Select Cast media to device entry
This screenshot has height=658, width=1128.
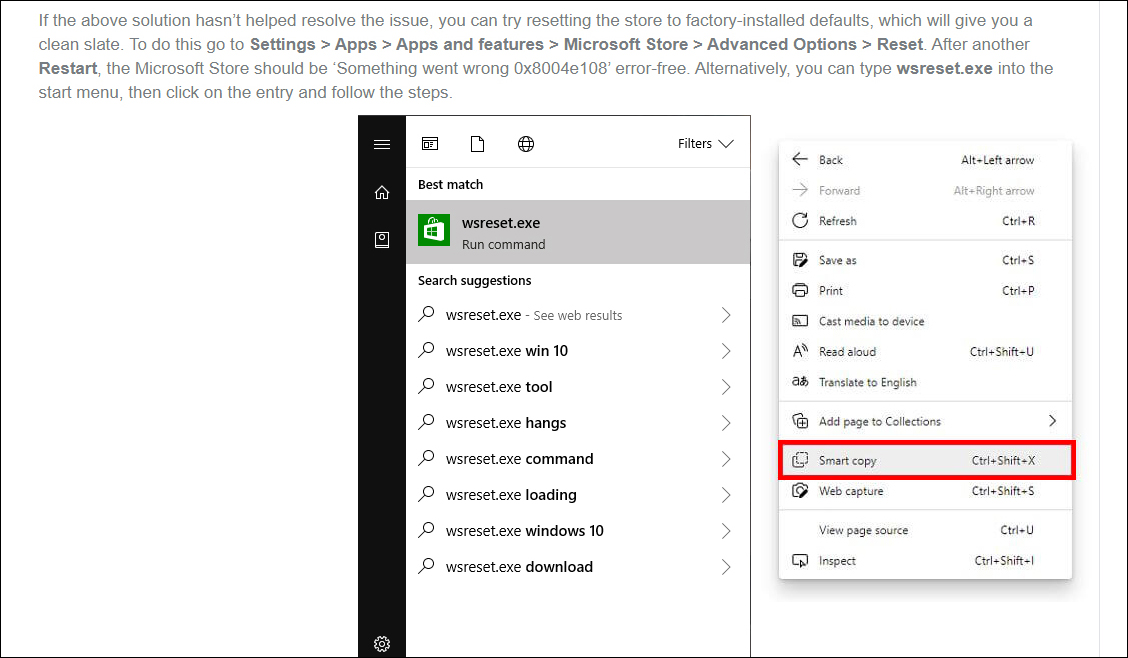(925, 321)
